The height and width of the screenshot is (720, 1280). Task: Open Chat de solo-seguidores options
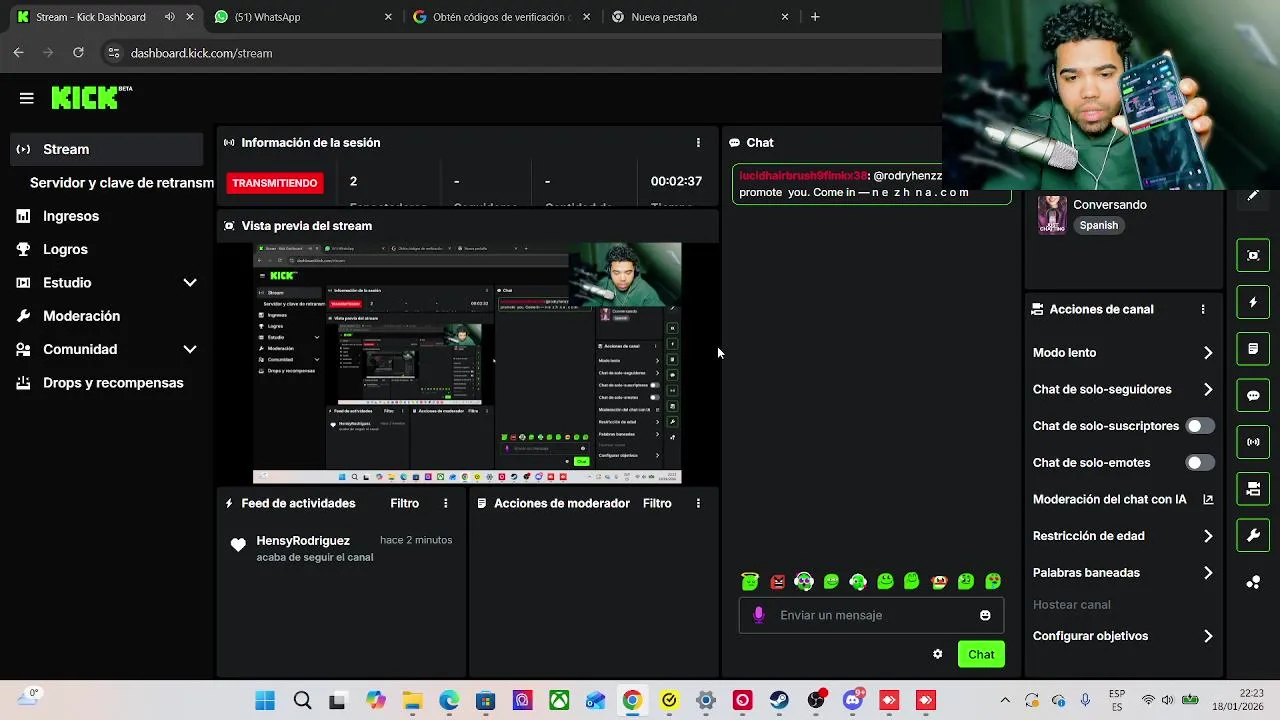click(1122, 390)
